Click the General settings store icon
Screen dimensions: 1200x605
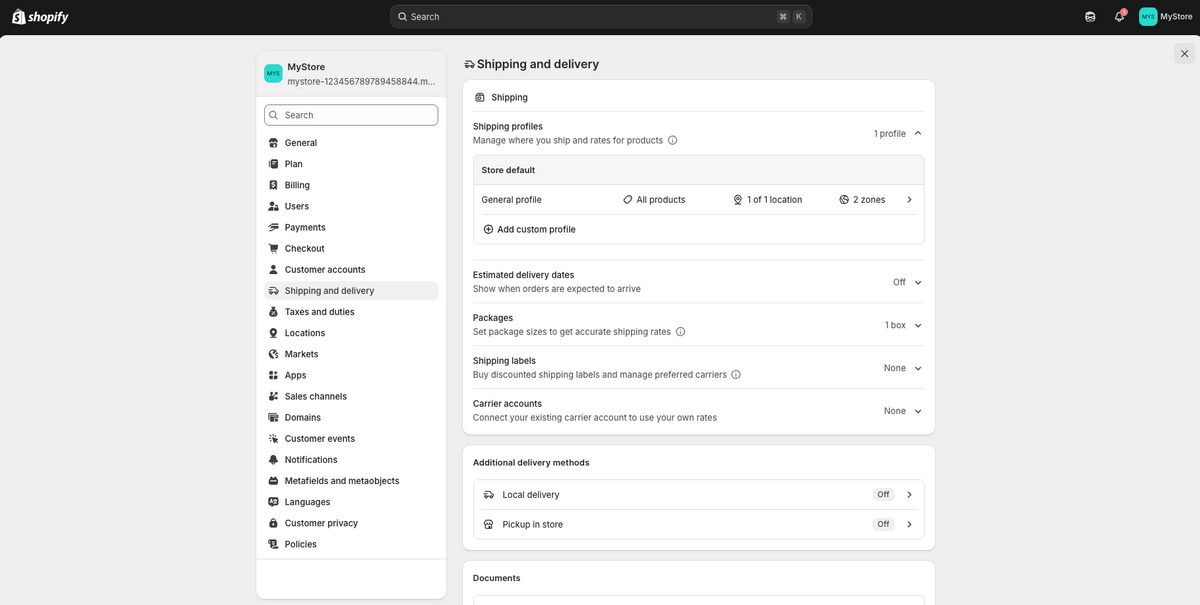coord(274,143)
